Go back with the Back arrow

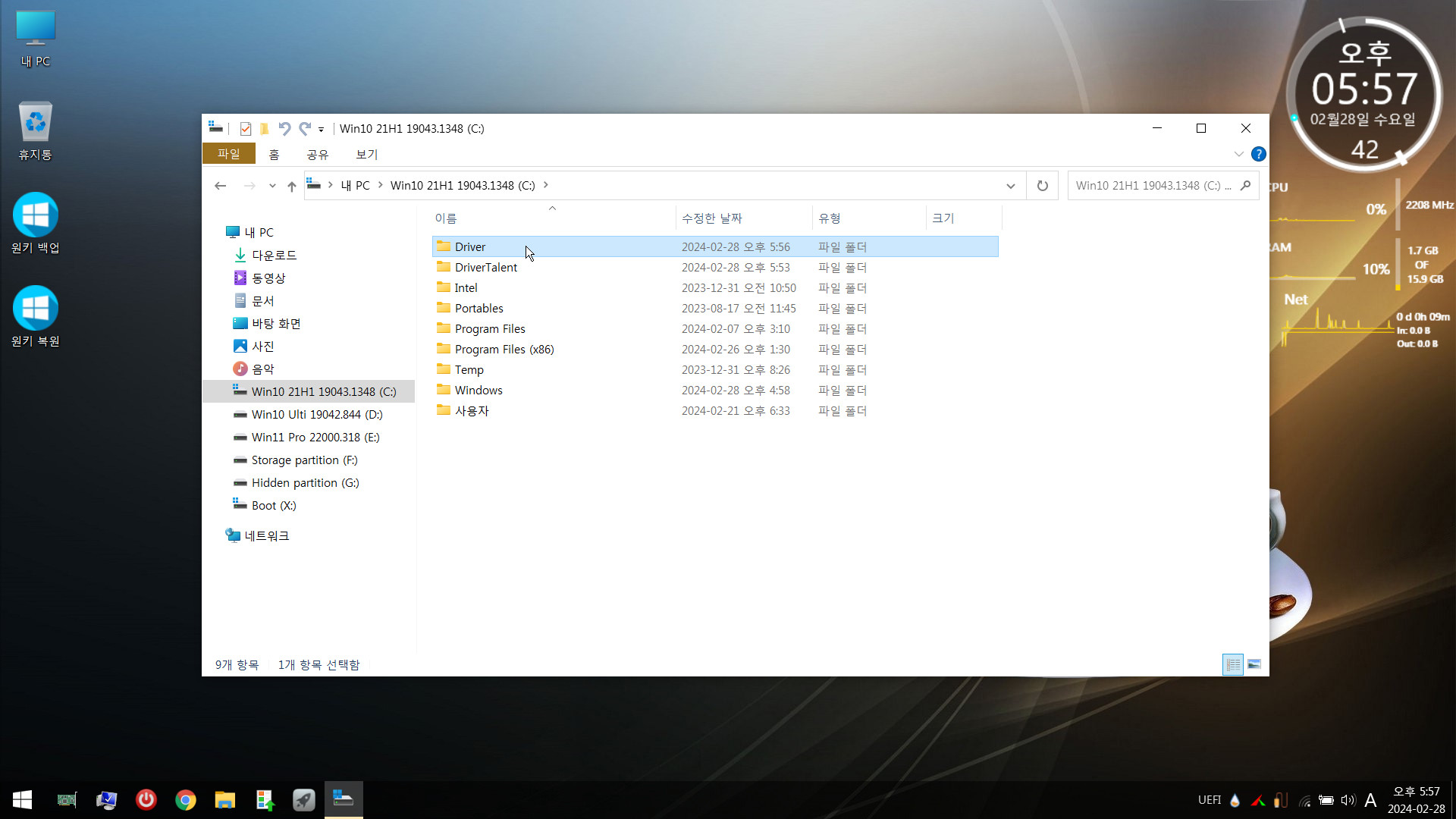[221, 186]
